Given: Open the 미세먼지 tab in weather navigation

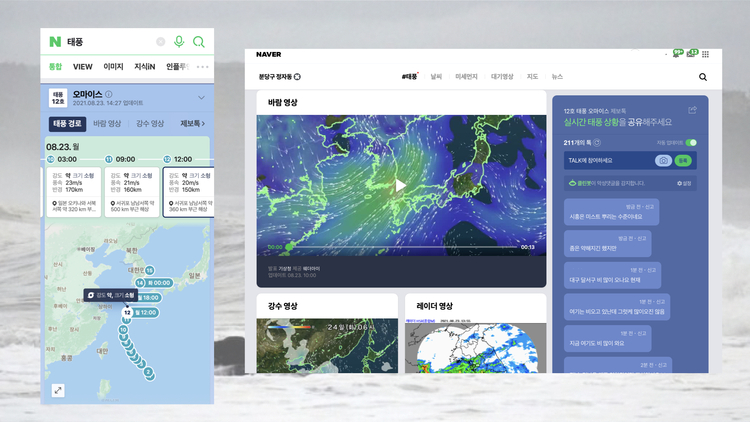Looking at the screenshot, I should 465,76.
